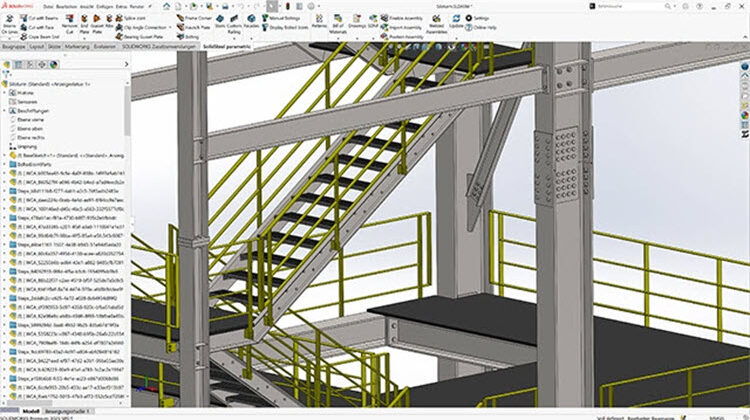This screenshot has width=750, height=420.
Task: Switch to the SolidSteel parametric tab
Action: (x=228, y=48)
